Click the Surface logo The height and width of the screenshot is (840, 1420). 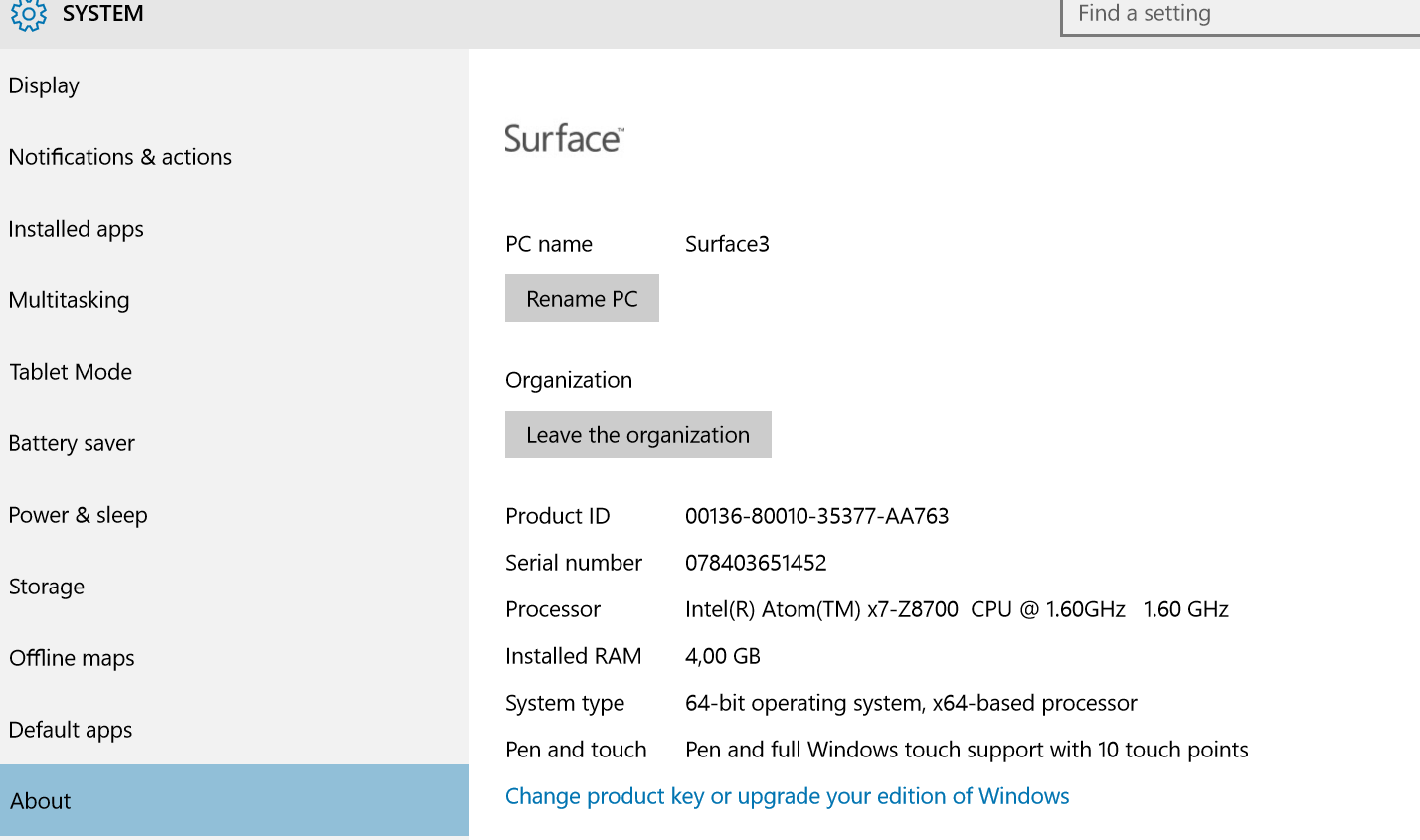pos(564,139)
